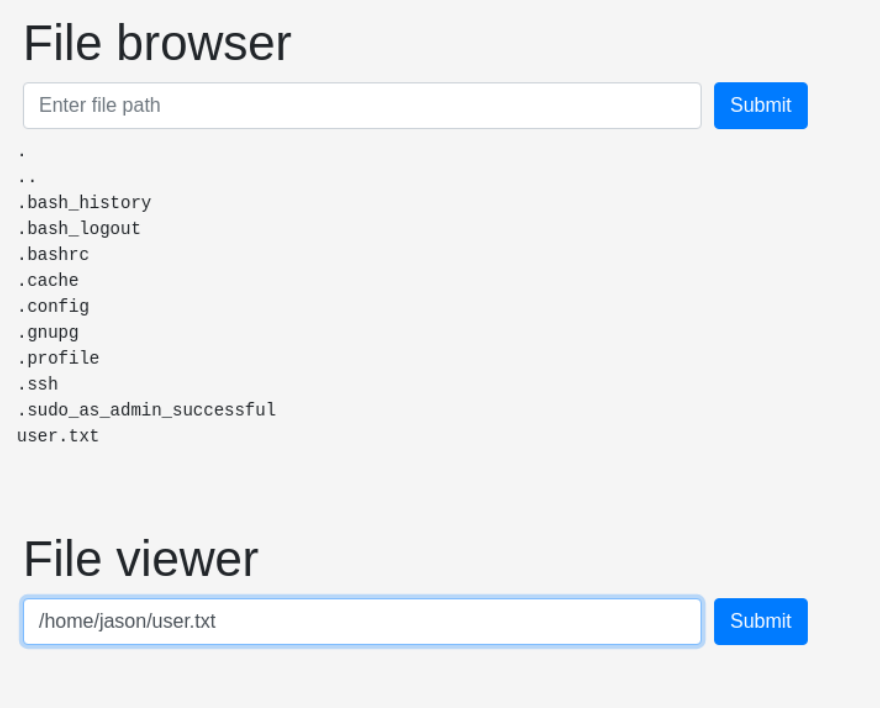Select the .profile file entry
Image resolution: width=880 pixels, height=708 pixels.
click(x=58, y=358)
